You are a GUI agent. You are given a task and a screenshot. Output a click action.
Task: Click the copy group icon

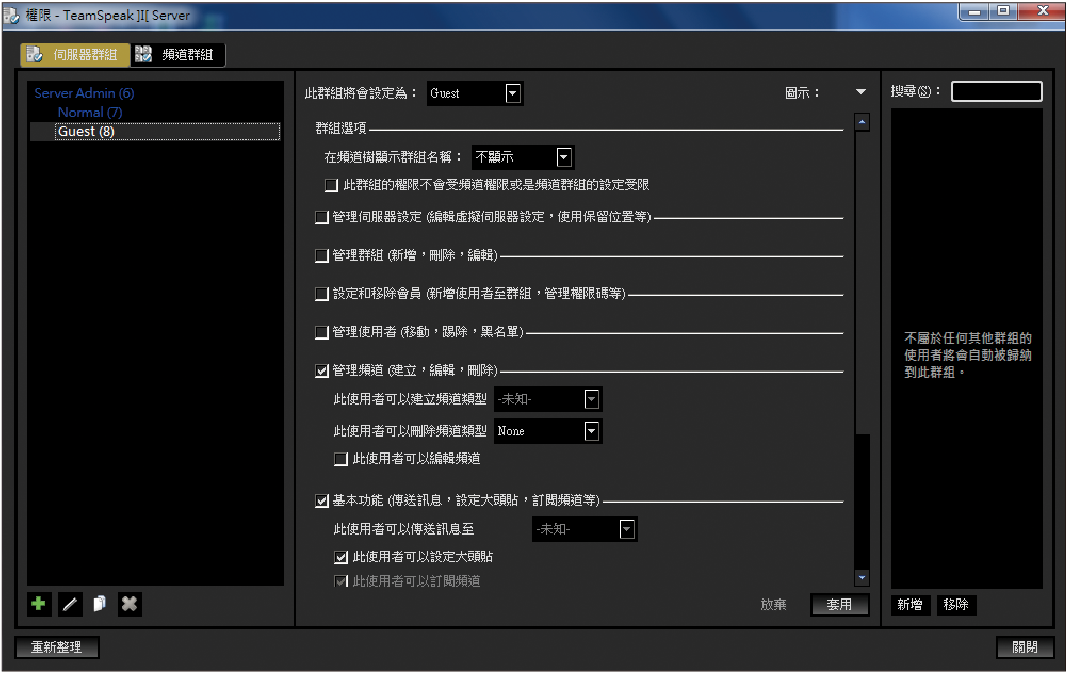pos(100,604)
